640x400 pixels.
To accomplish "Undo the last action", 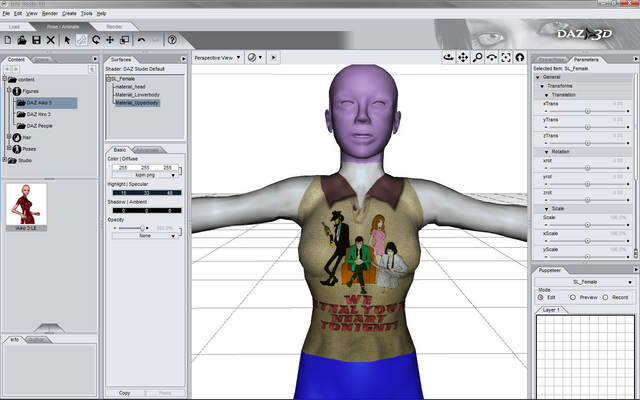I will (141, 40).
